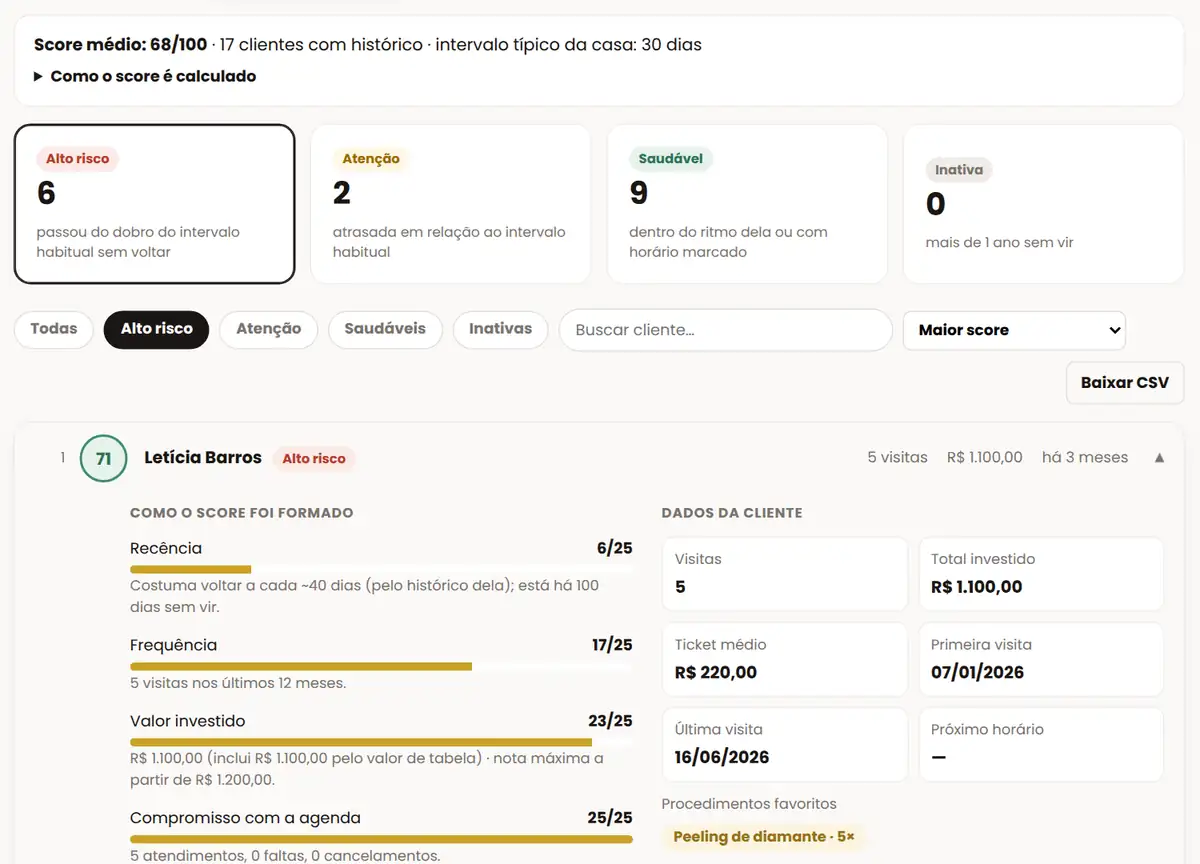Select the Saudável summary card

[x=747, y=204]
